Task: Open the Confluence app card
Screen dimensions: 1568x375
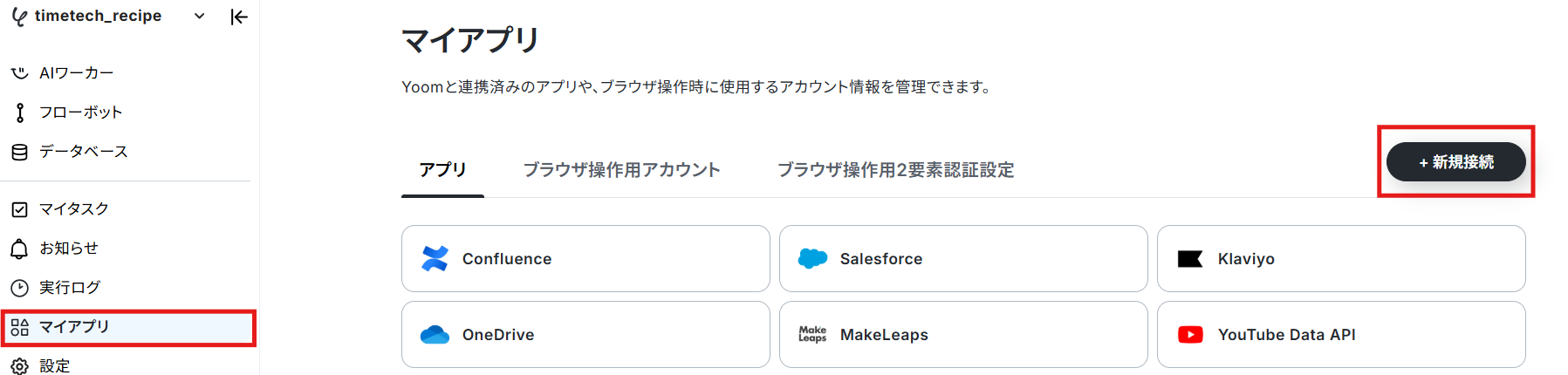Action: click(x=585, y=259)
